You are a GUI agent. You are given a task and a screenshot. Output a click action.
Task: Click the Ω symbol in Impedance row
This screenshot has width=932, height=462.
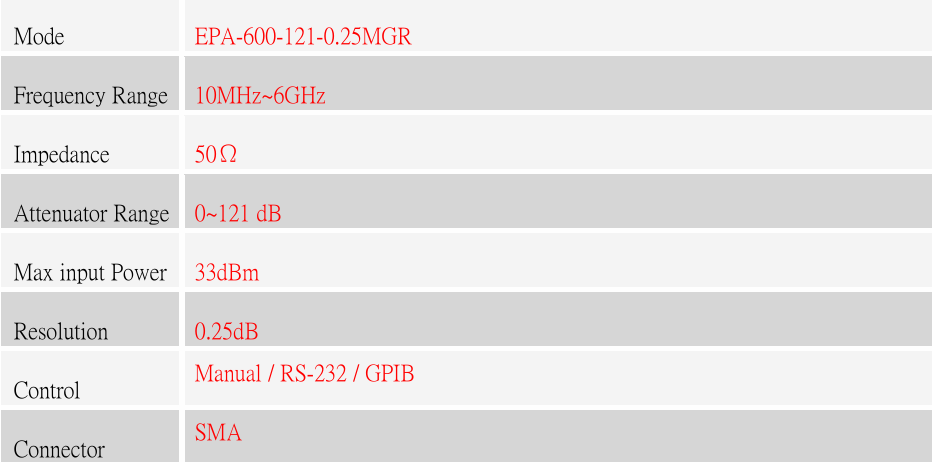[229, 155]
